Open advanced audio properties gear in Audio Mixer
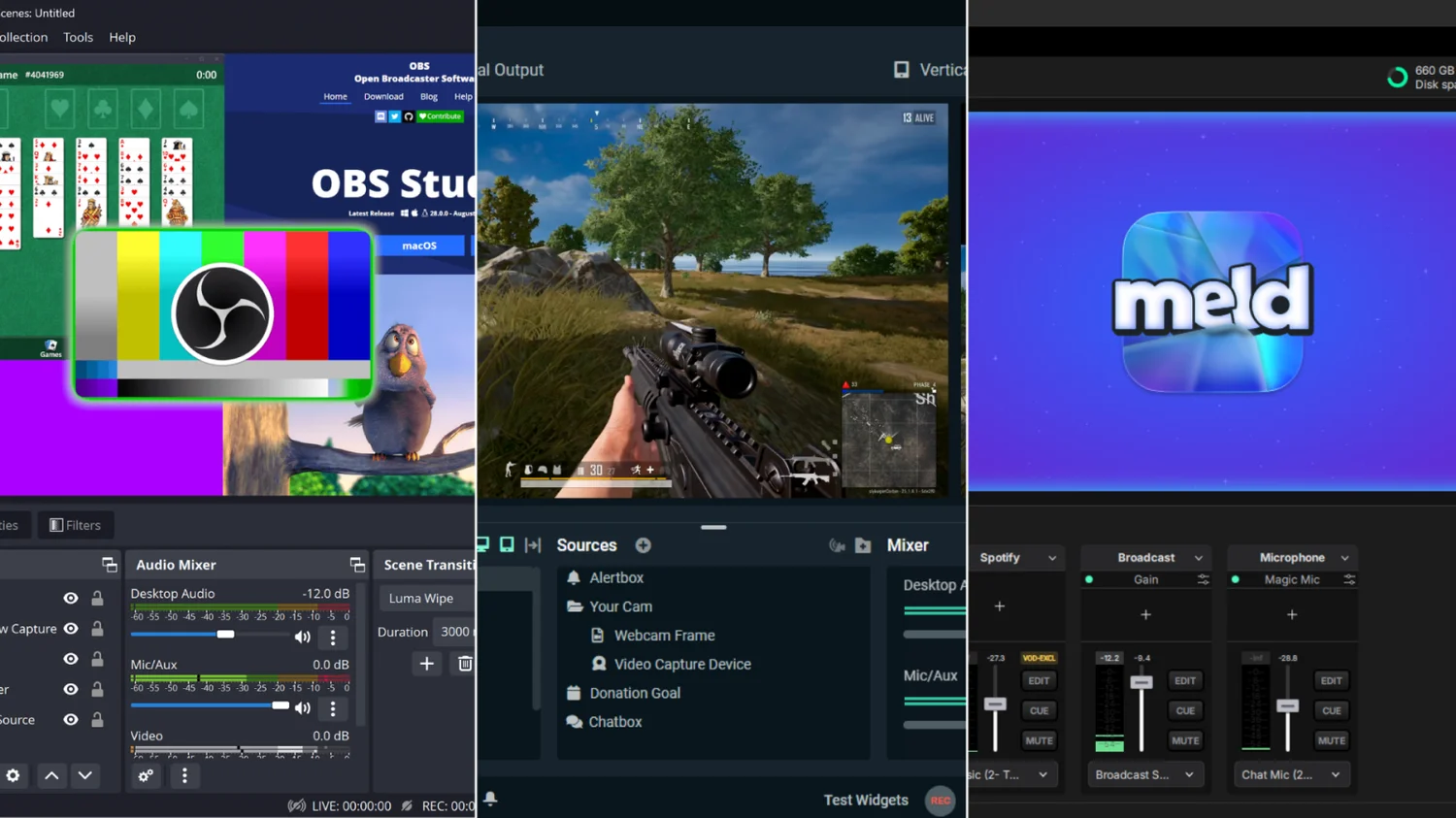The image size is (1456, 818). click(146, 775)
